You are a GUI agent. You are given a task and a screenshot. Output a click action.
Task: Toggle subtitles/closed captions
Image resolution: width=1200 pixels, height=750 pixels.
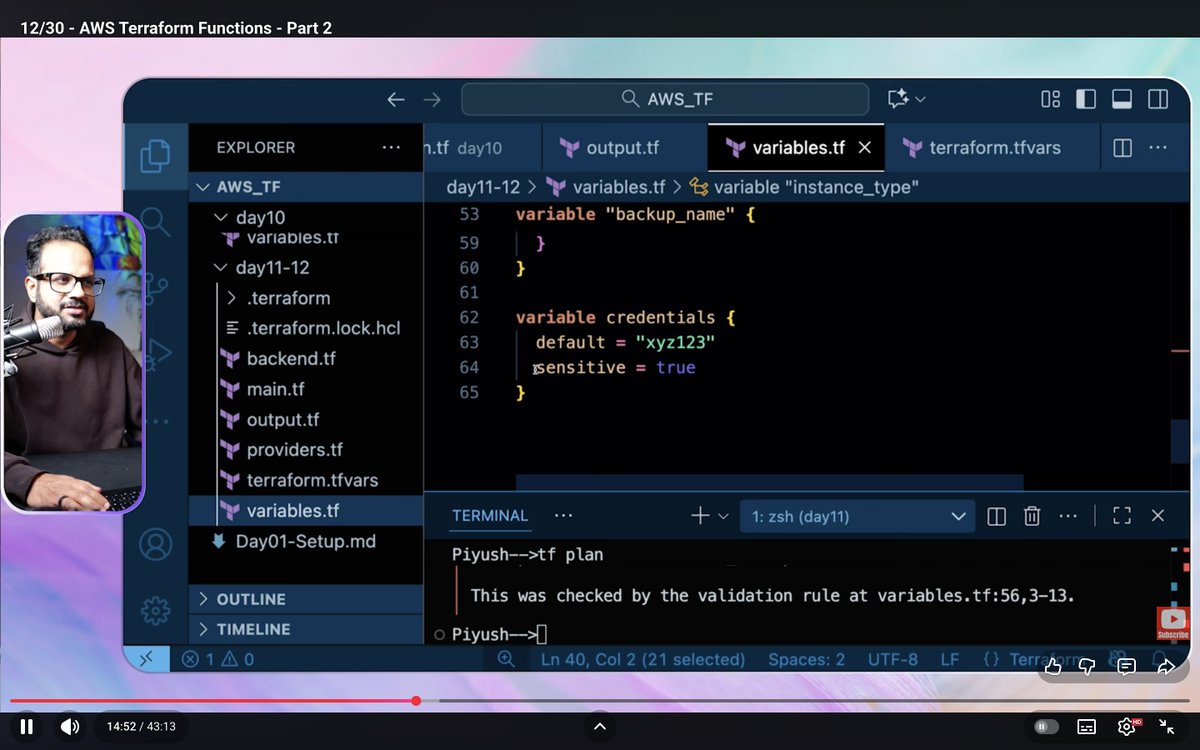(x=1086, y=726)
